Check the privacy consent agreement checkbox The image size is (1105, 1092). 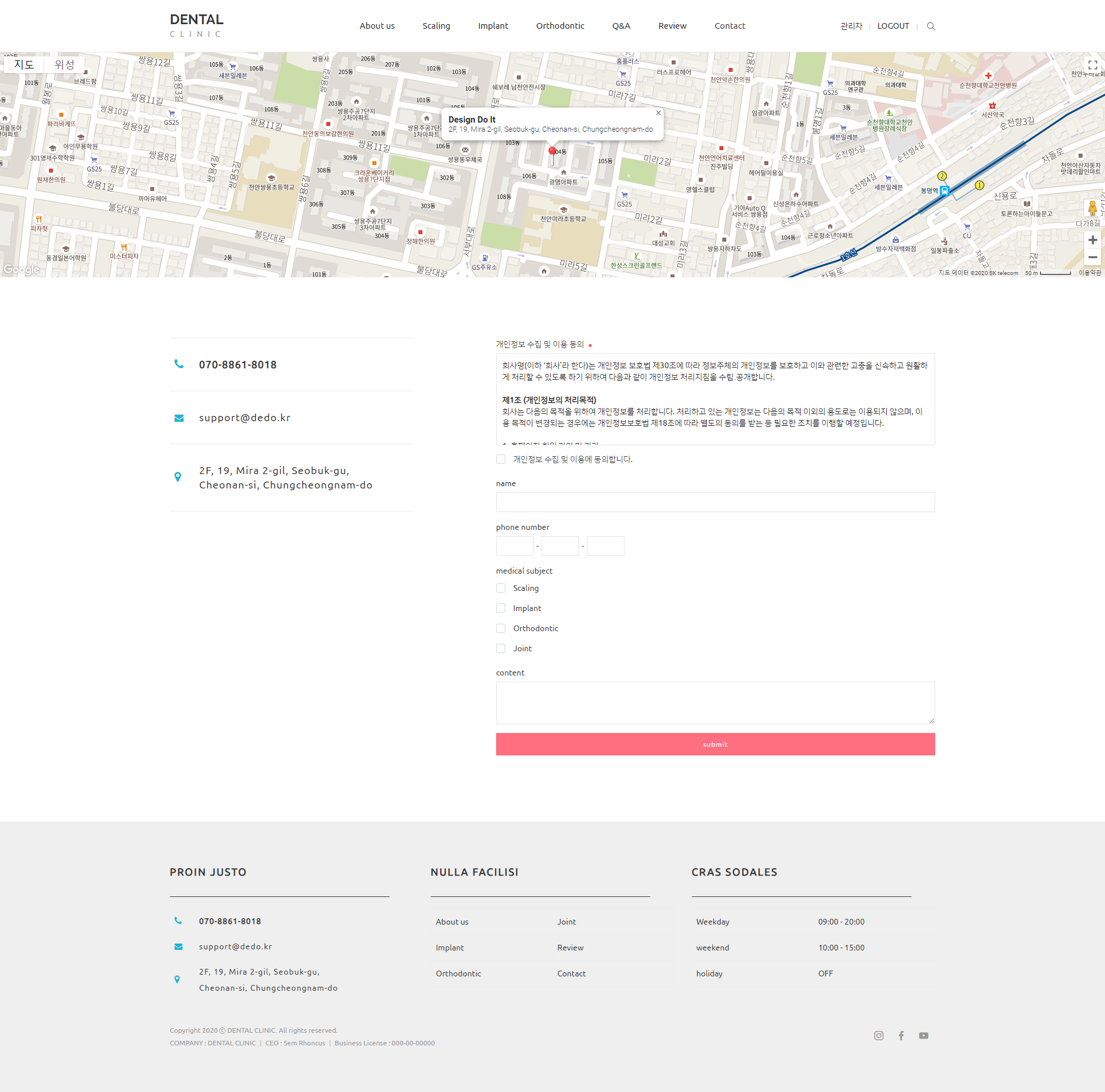coord(501,459)
